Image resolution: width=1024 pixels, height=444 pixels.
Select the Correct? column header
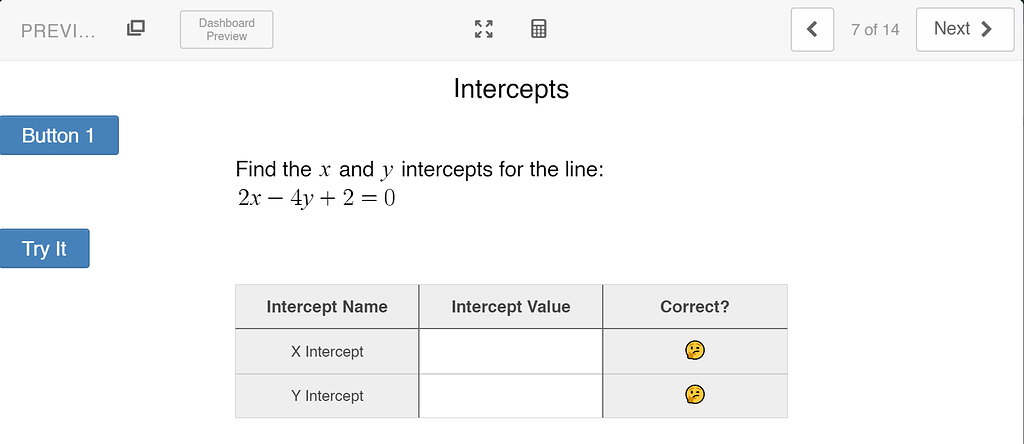695,306
